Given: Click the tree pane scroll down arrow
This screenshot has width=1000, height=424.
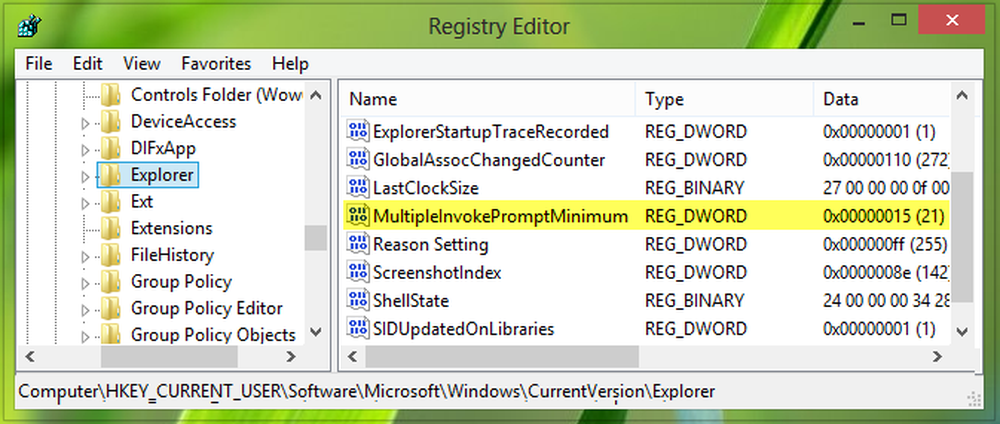Looking at the screenshot, I should 316,332.
